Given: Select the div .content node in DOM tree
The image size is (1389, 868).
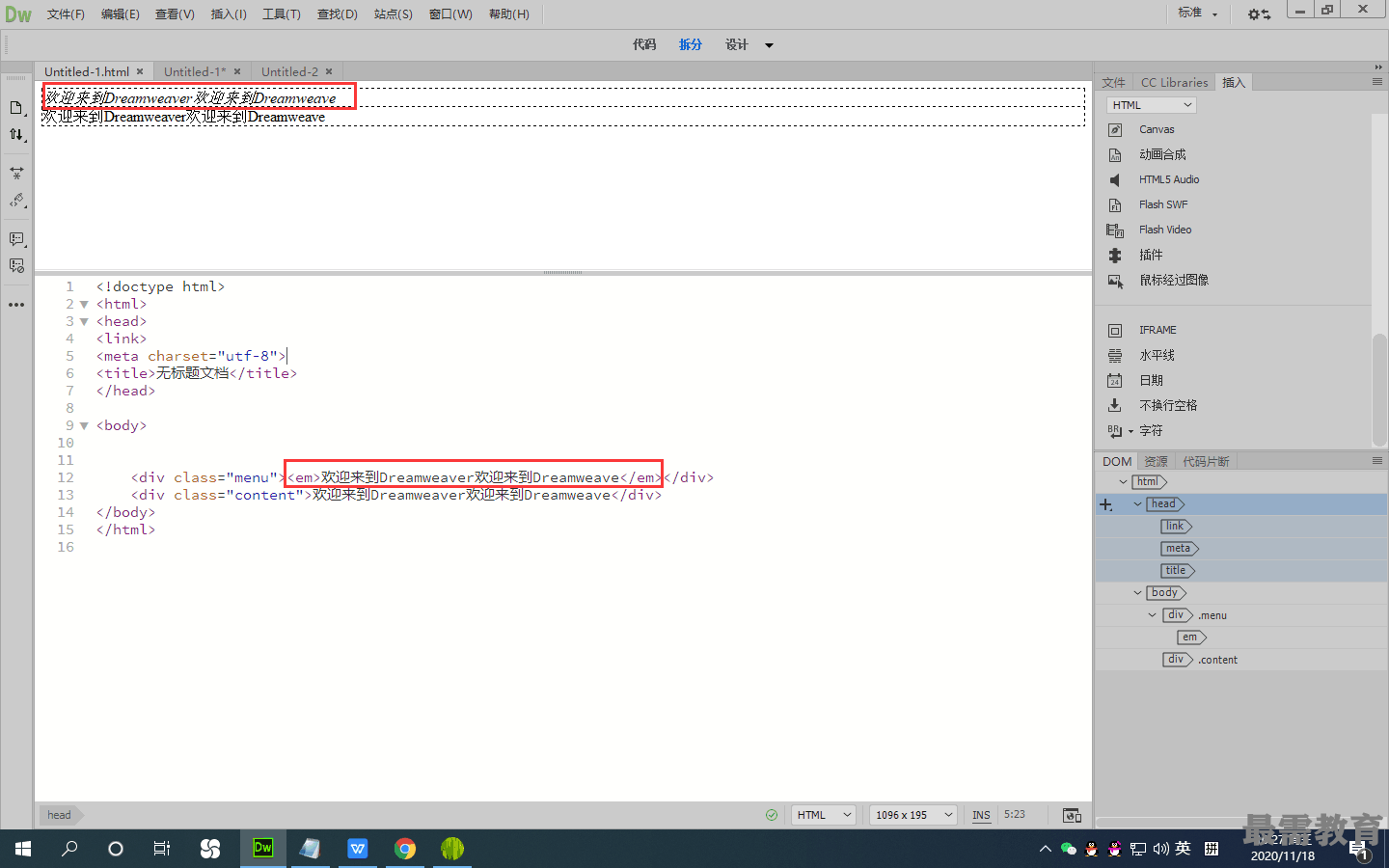Looking at the screenshot, I should (x=1200, y=660).
